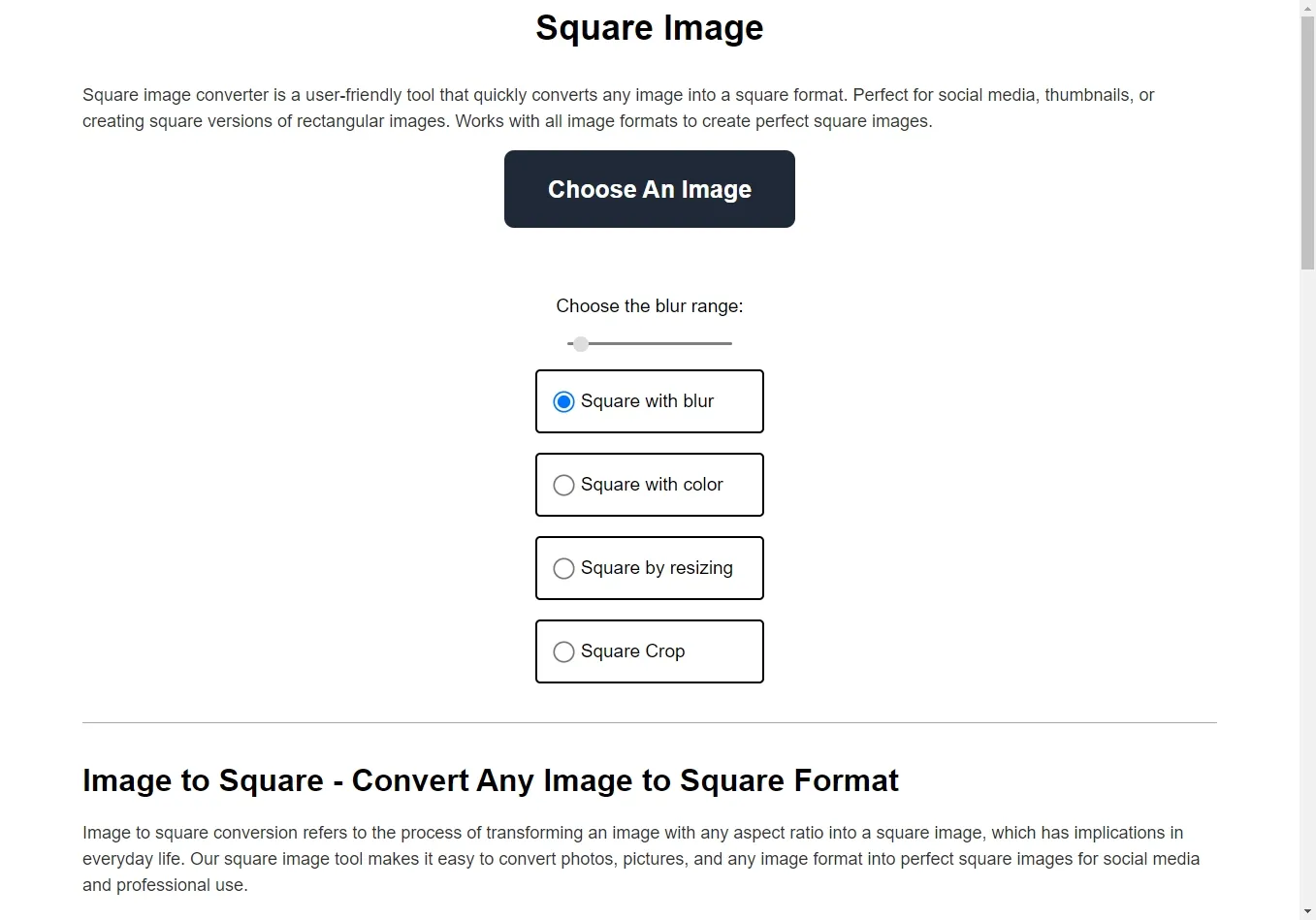Click the 'Square by resizing' label text

pyautogui.click(x=657, y=568)
